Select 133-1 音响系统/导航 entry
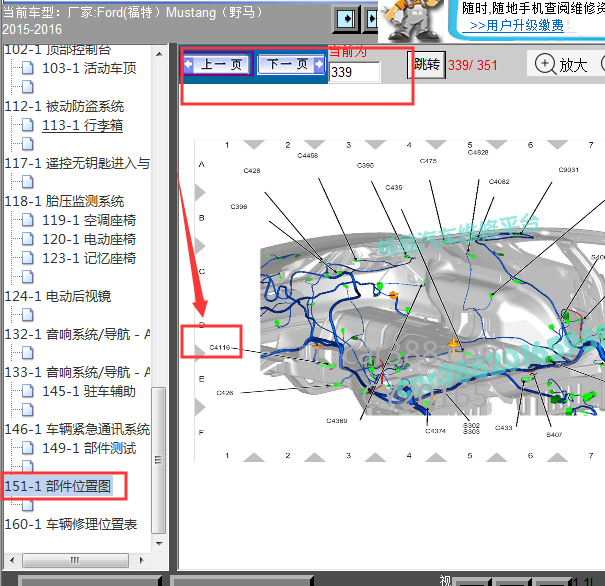 point(77,372)
